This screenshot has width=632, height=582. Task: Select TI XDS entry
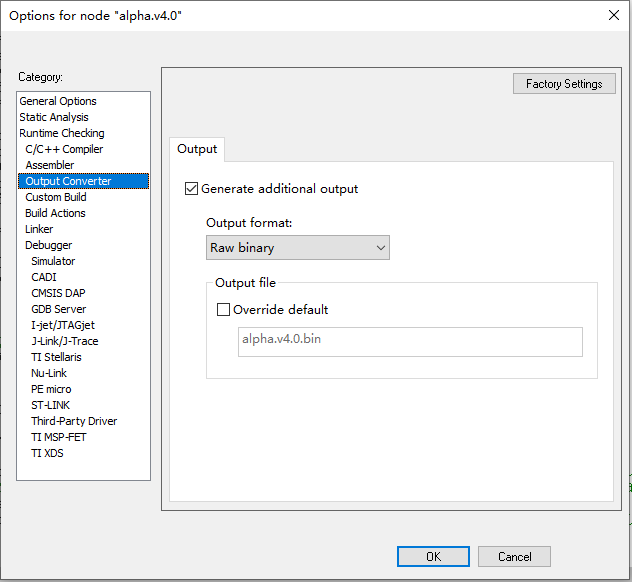coord(48,453)
